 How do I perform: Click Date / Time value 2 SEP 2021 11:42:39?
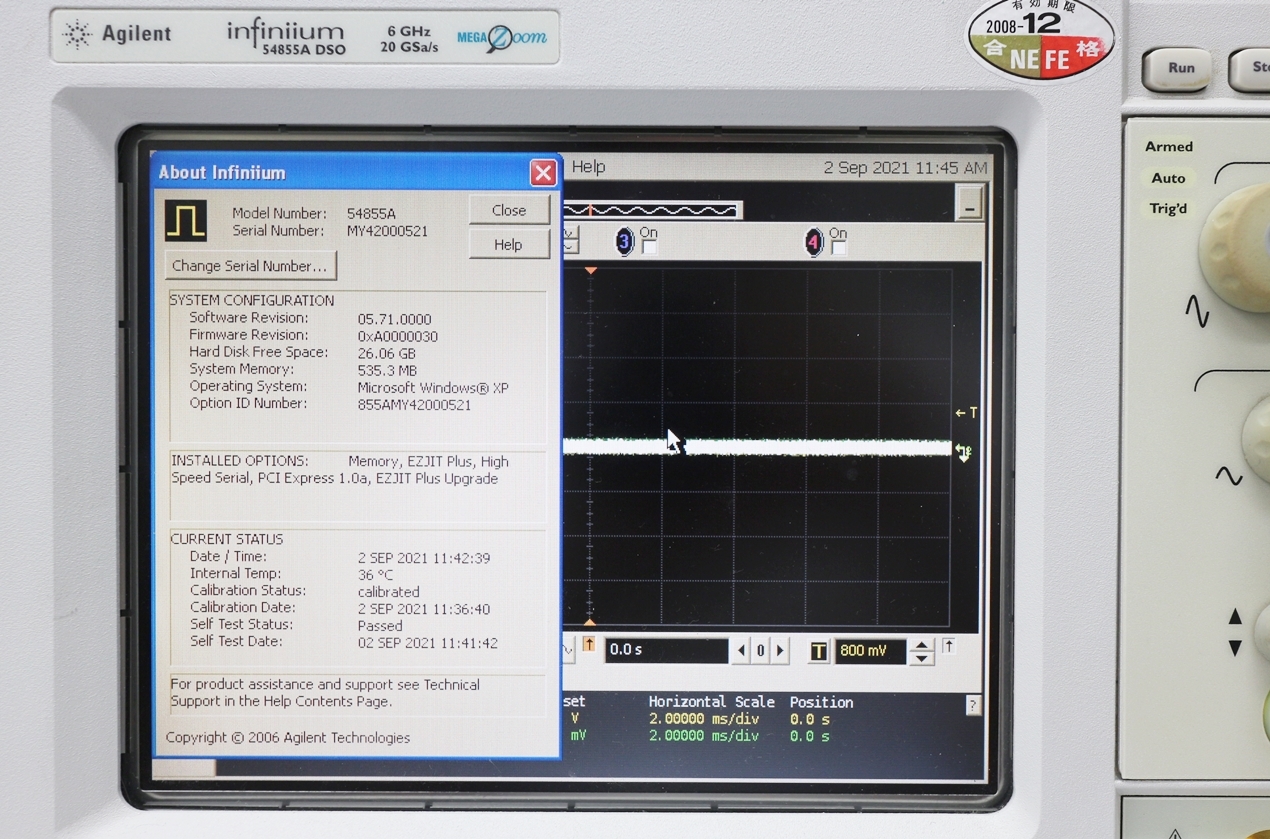pos(424,558)
